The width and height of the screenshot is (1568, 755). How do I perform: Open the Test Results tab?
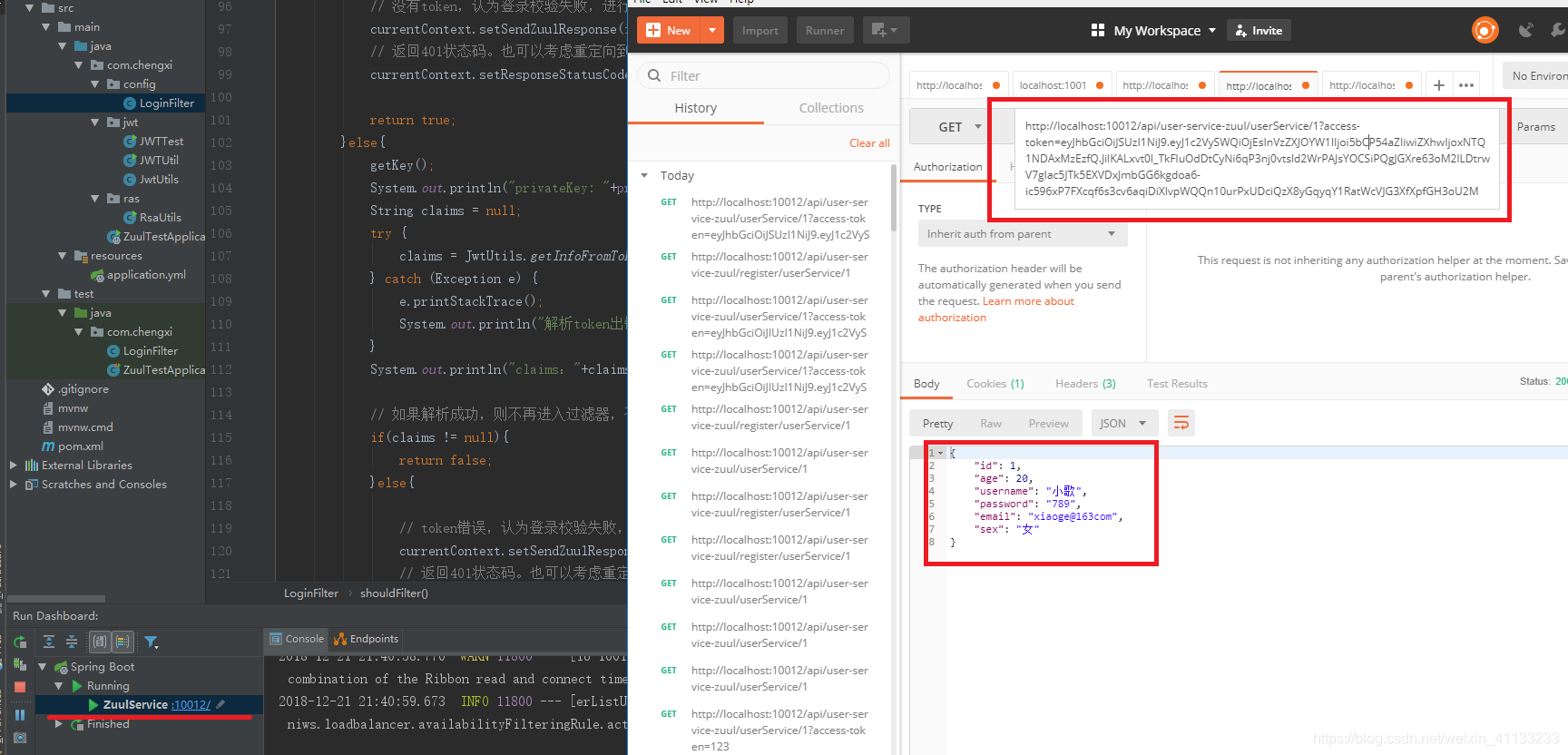click(x=1177, y=384)
